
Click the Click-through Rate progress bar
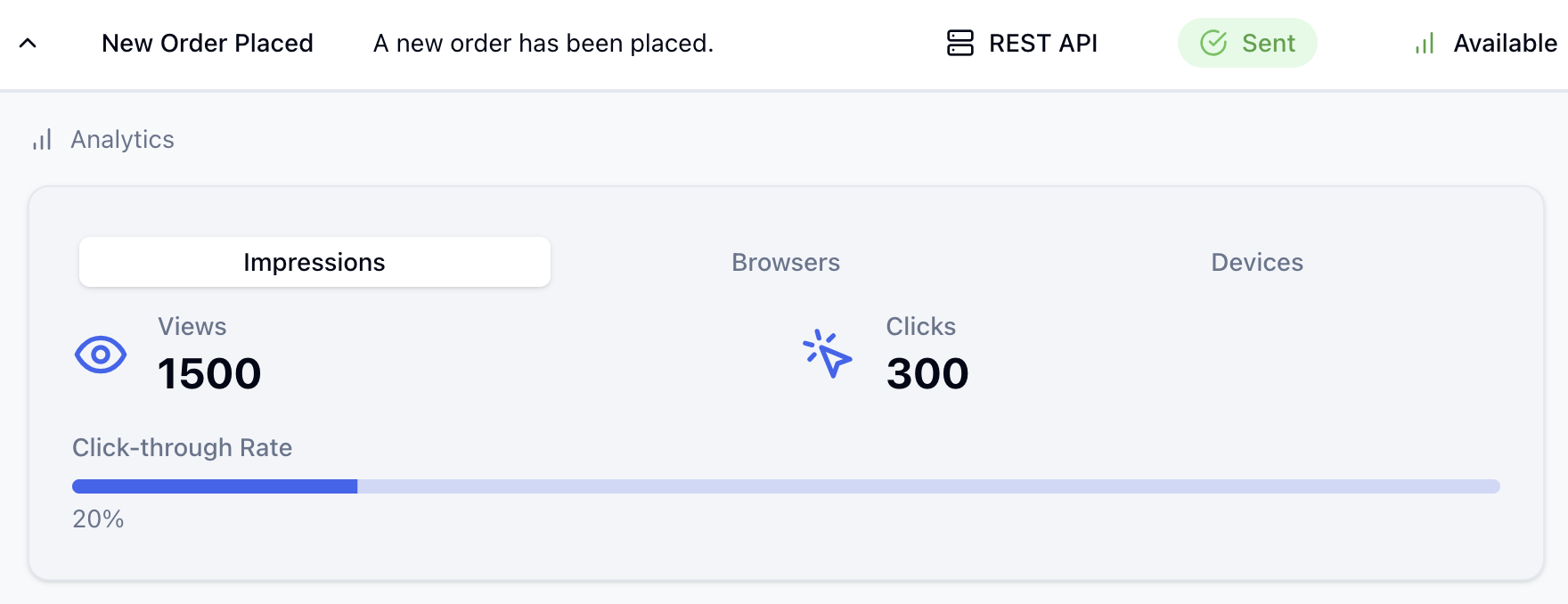(784, 486)
